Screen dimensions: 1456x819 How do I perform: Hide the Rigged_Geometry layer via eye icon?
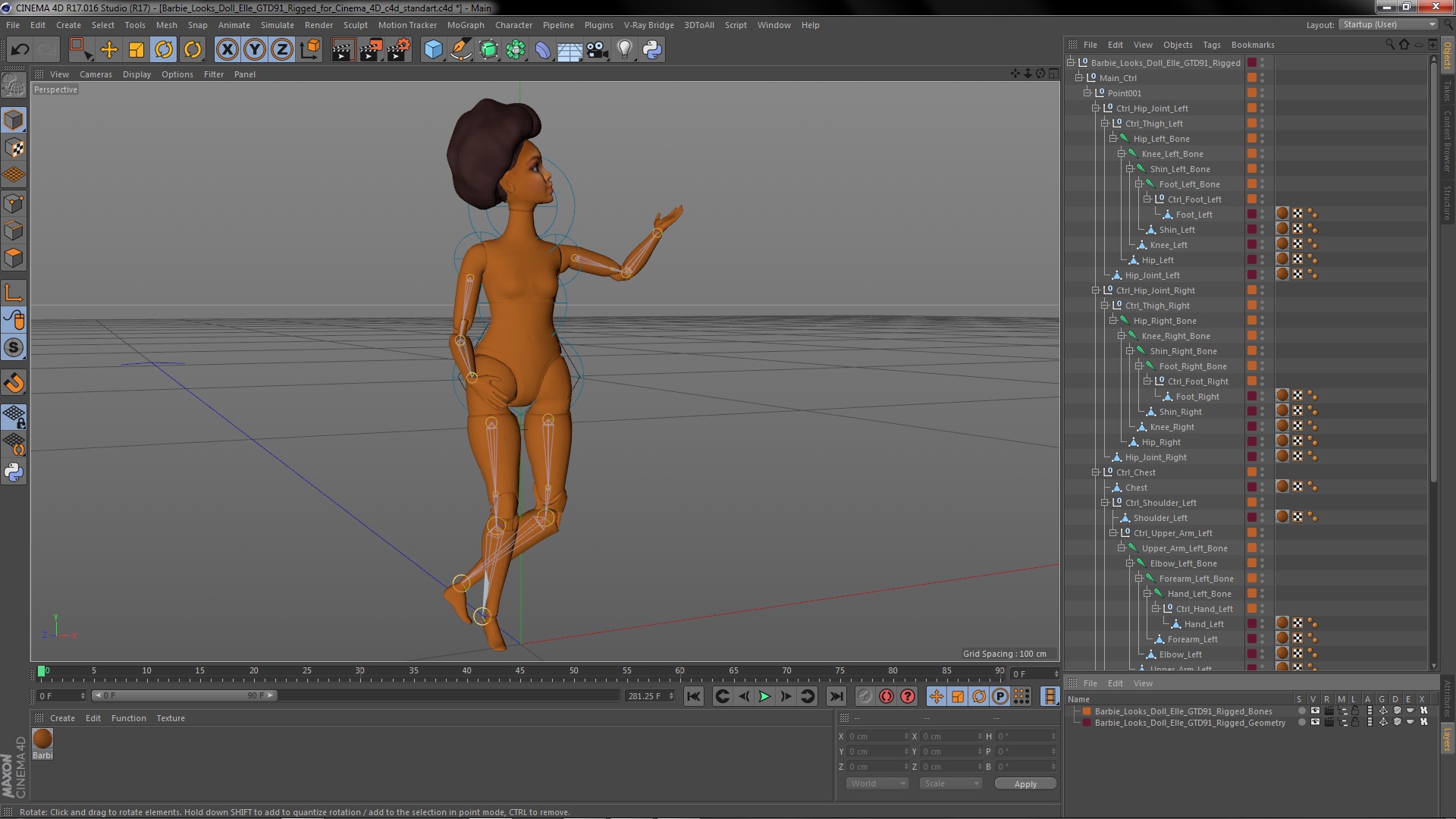(x=1315, y=723)
